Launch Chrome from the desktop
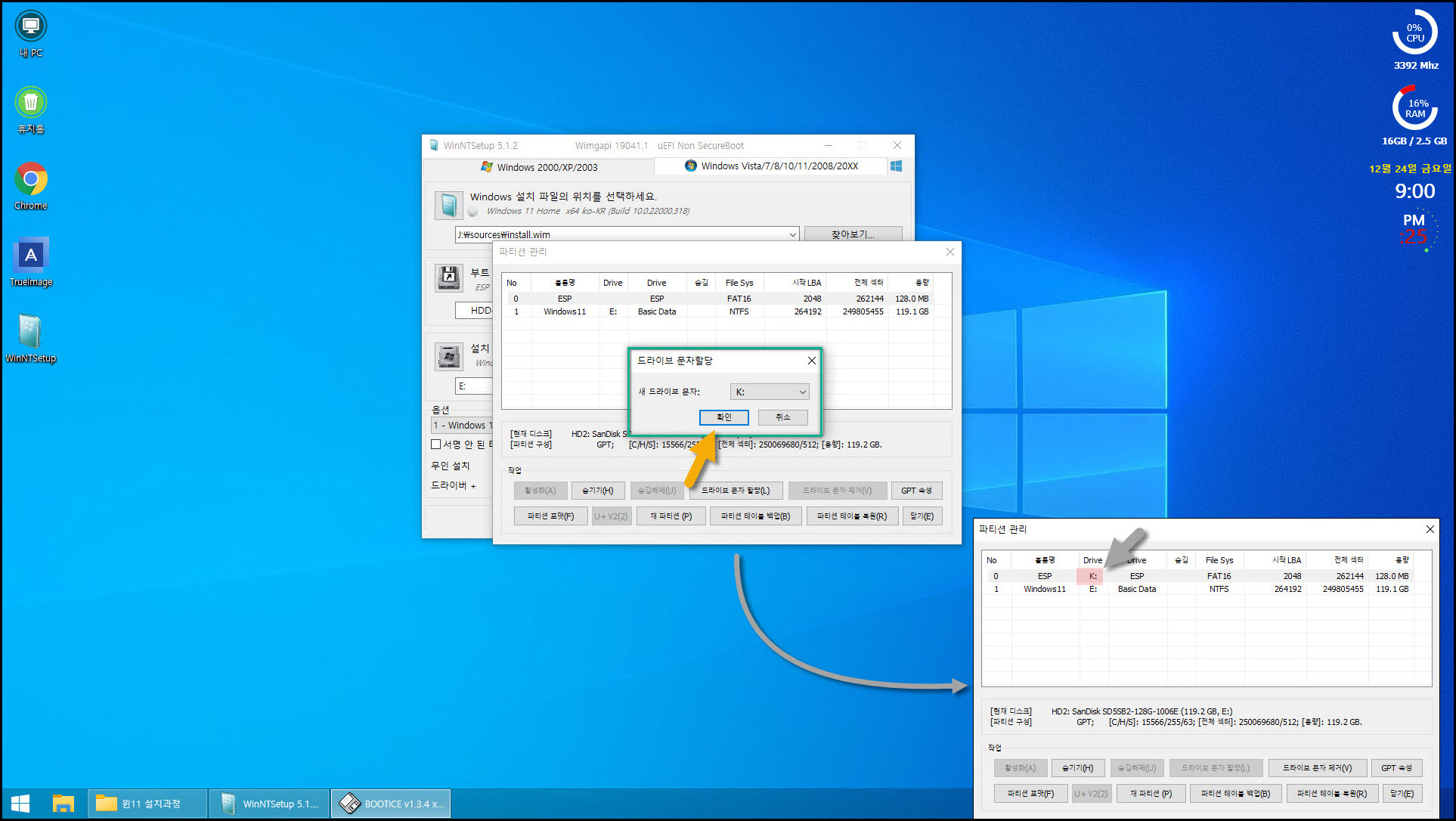Viewport: 1456px width, 821px height. click(30, 186)
